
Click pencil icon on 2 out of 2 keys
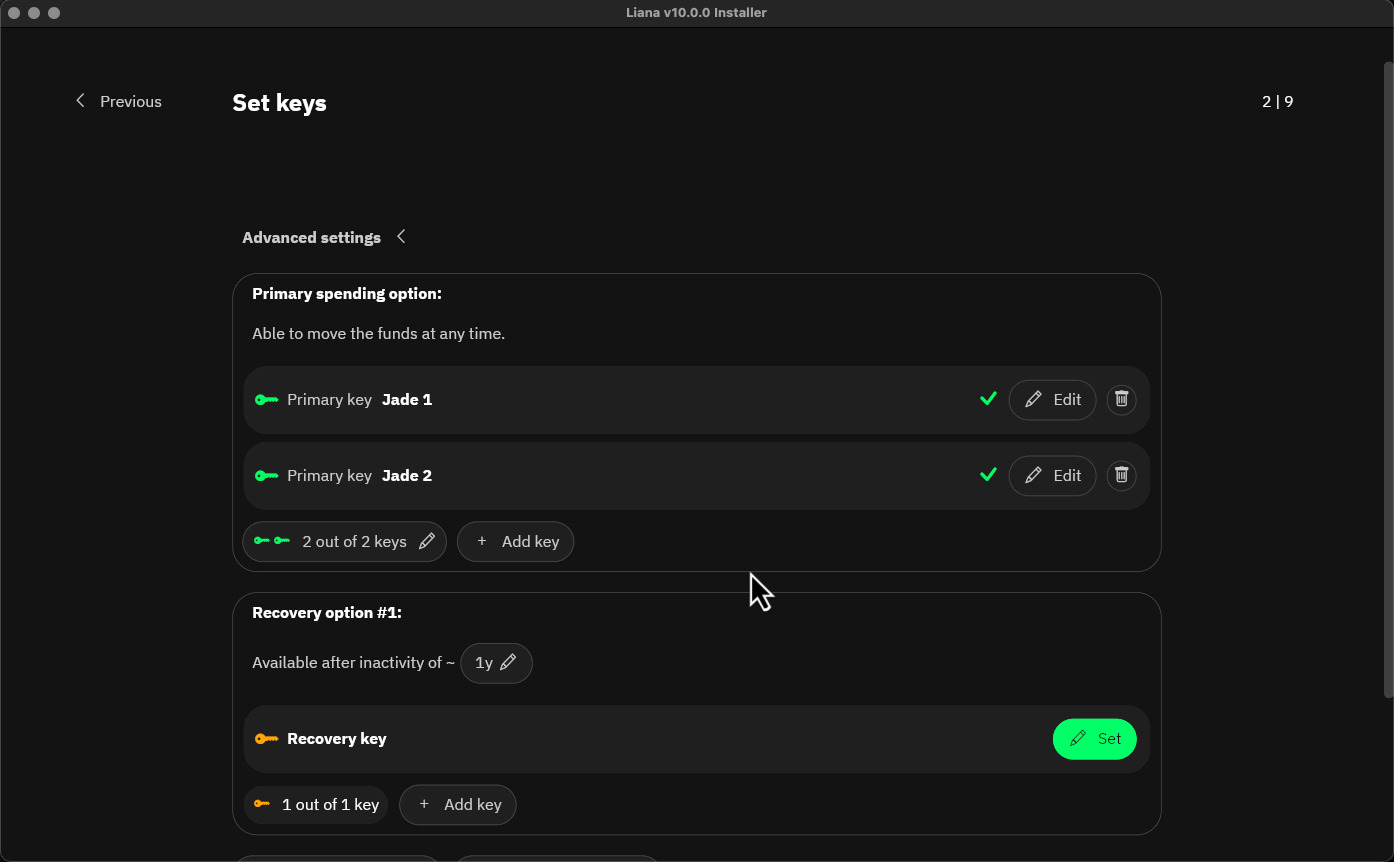[x=427, y=541]
